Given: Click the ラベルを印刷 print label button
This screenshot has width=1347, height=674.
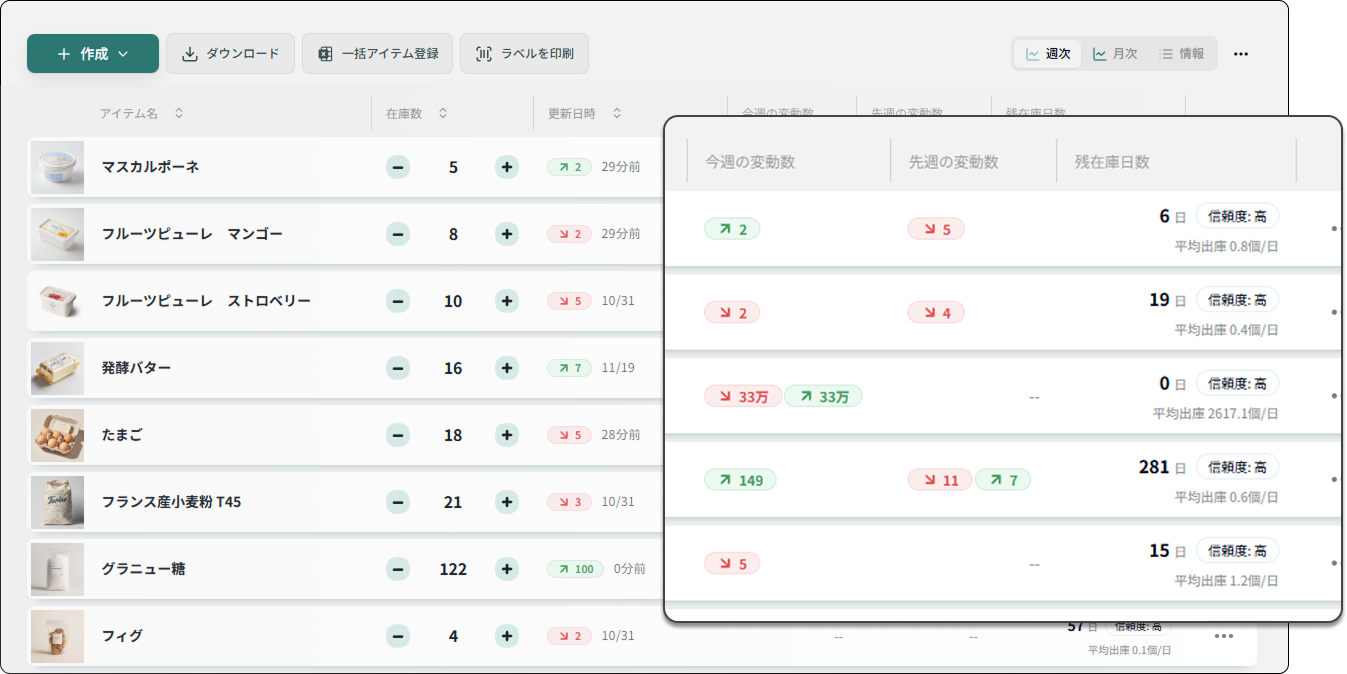Looking at the screenshot, I should 524,54.
